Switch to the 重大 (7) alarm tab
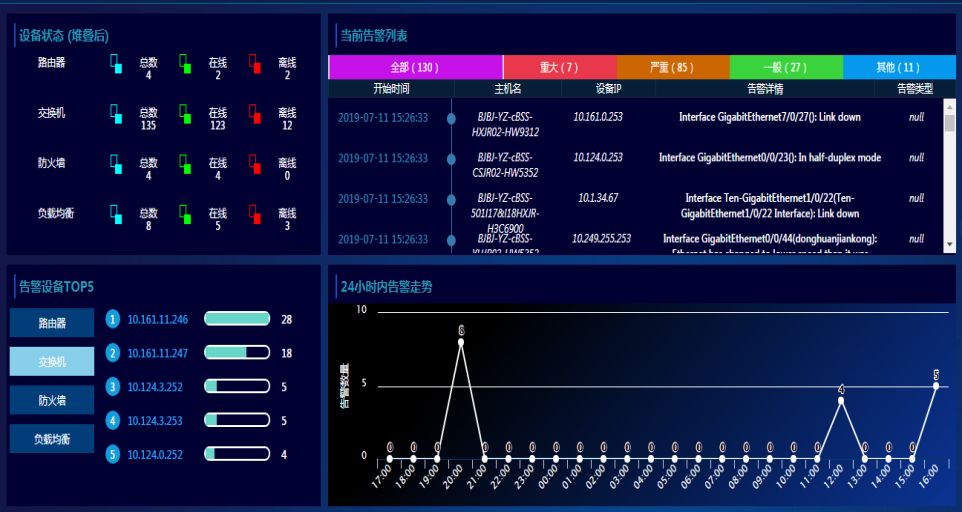 [559, 67]
